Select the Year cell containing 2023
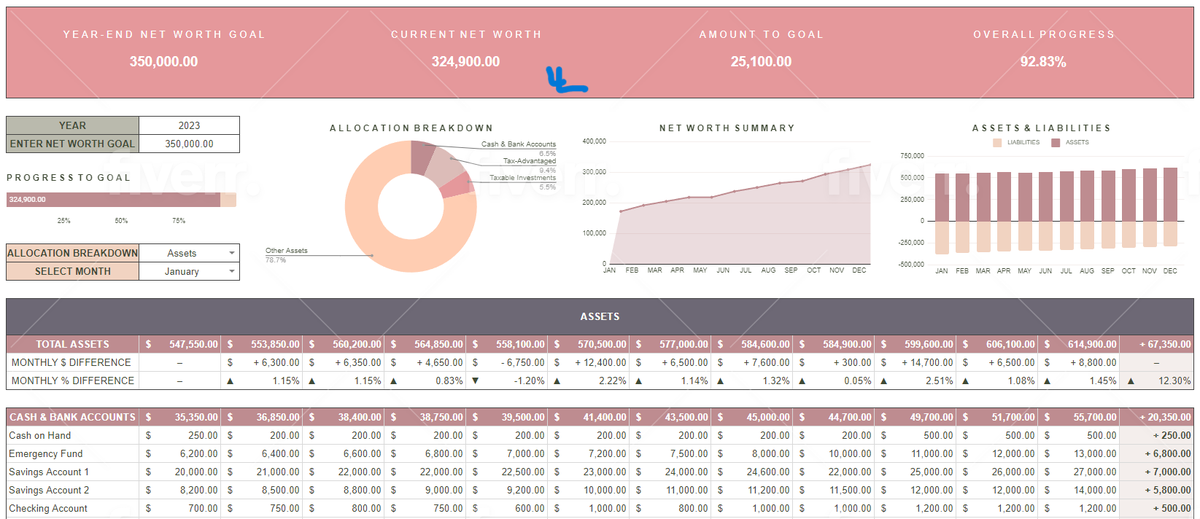1200x519 pixels. point(189,126)
